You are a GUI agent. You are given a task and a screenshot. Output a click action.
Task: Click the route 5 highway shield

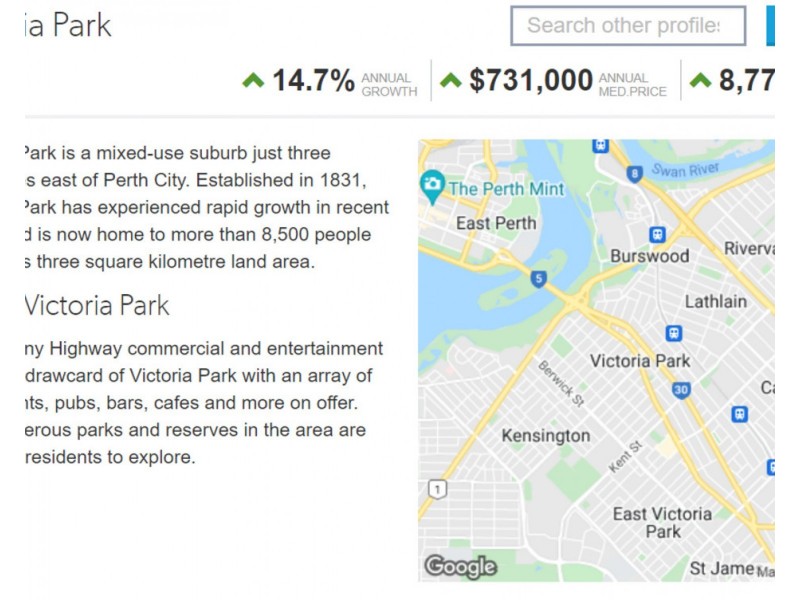[539, 279]
